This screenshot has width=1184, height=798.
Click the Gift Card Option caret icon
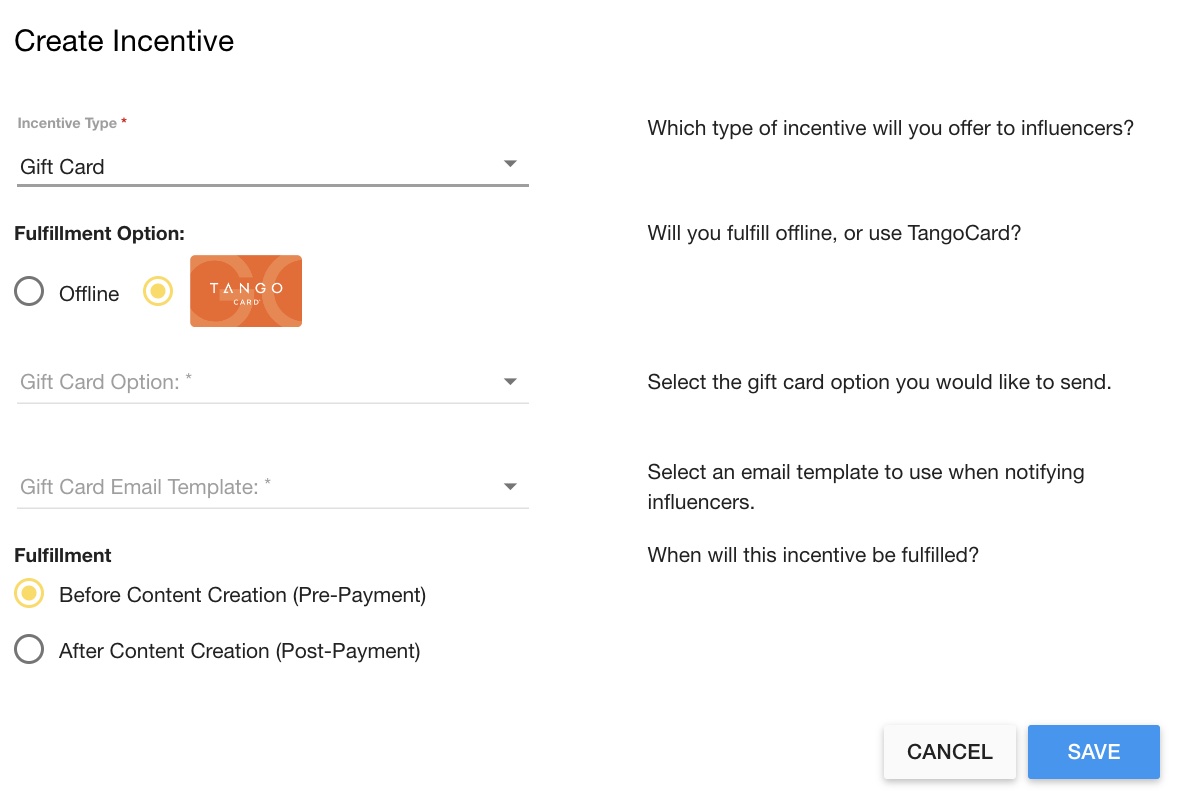point(510,381)
